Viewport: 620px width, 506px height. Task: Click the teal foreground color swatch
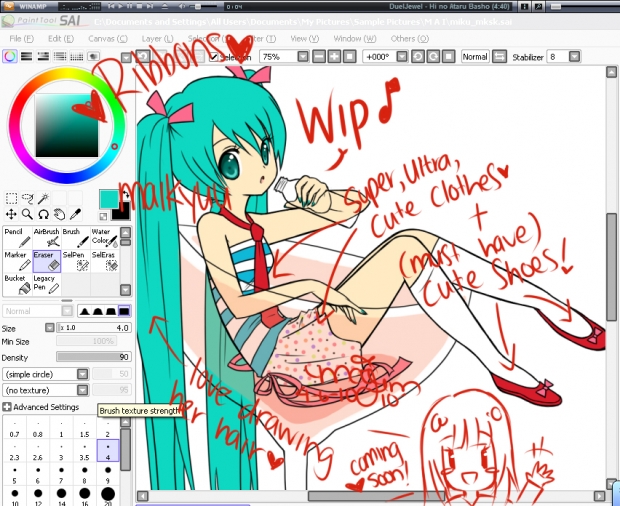(x=109, y=199)
